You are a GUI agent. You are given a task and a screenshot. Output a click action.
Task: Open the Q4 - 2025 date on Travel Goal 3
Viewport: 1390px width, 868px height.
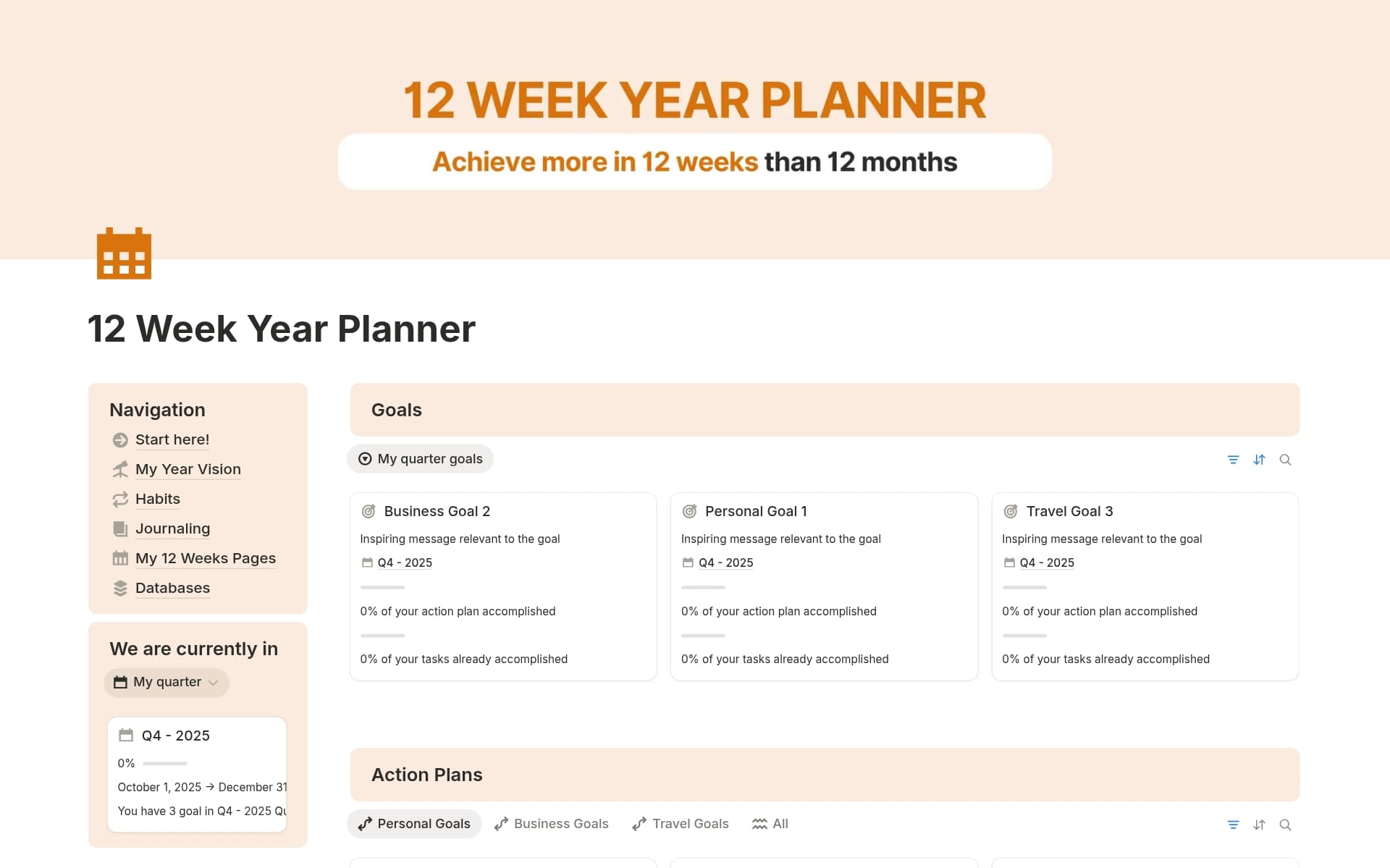[1047, 562]
